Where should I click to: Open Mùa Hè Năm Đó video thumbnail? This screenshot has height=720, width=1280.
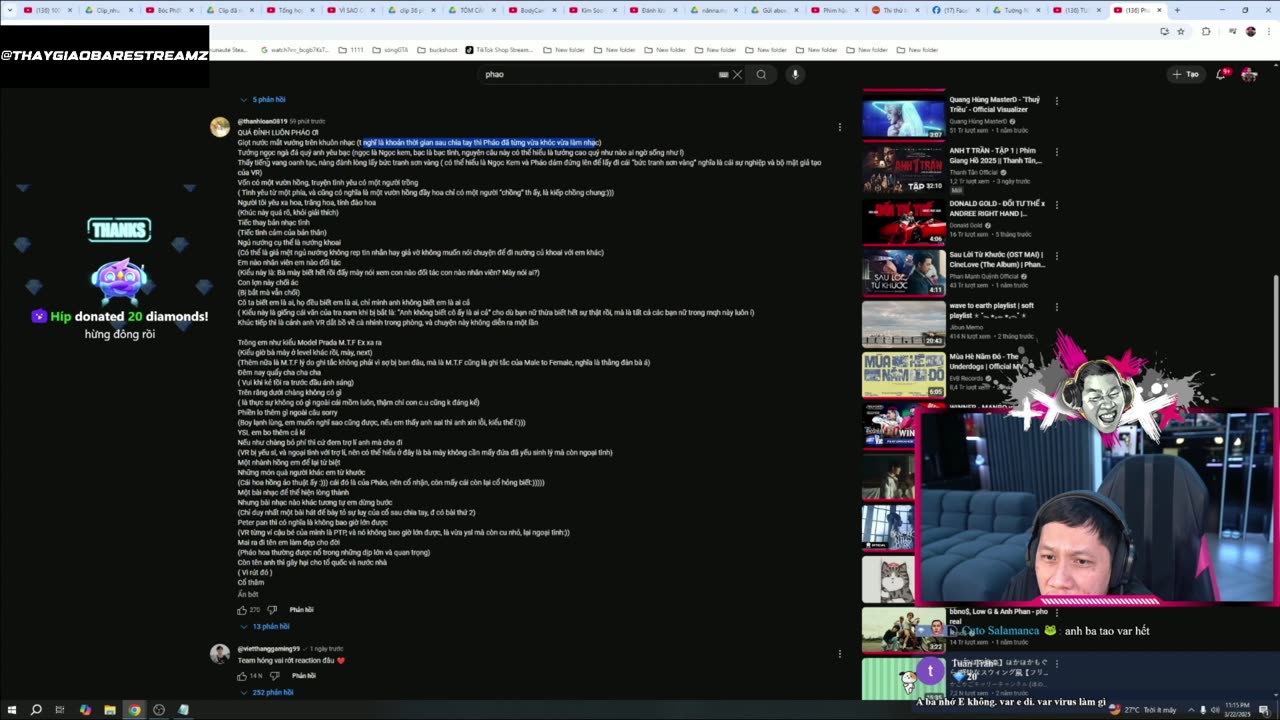click(903, 375)
